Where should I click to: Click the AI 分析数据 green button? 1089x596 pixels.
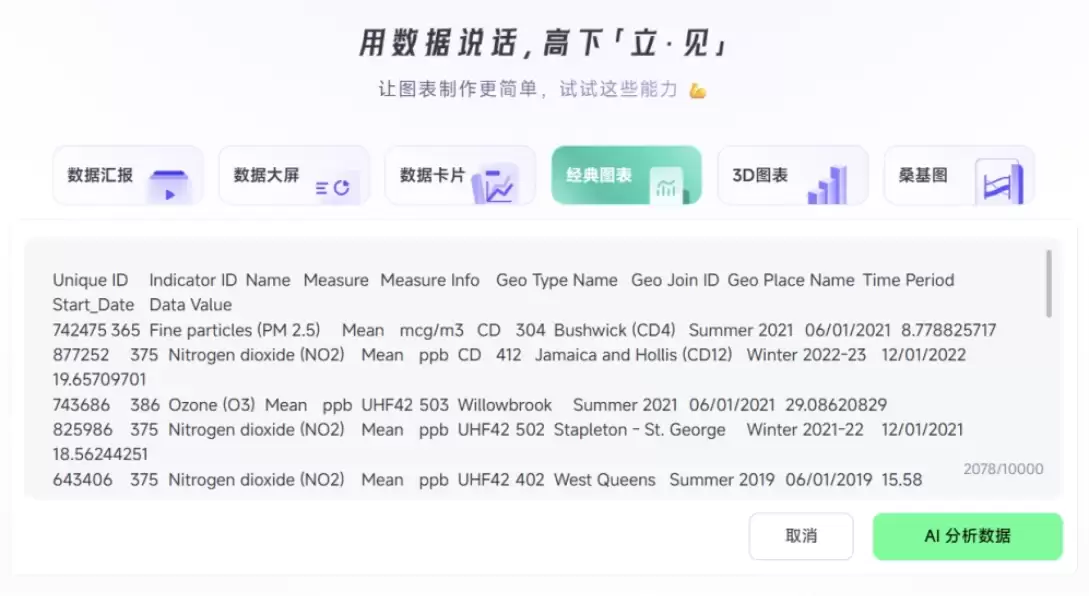click(967, 536)
